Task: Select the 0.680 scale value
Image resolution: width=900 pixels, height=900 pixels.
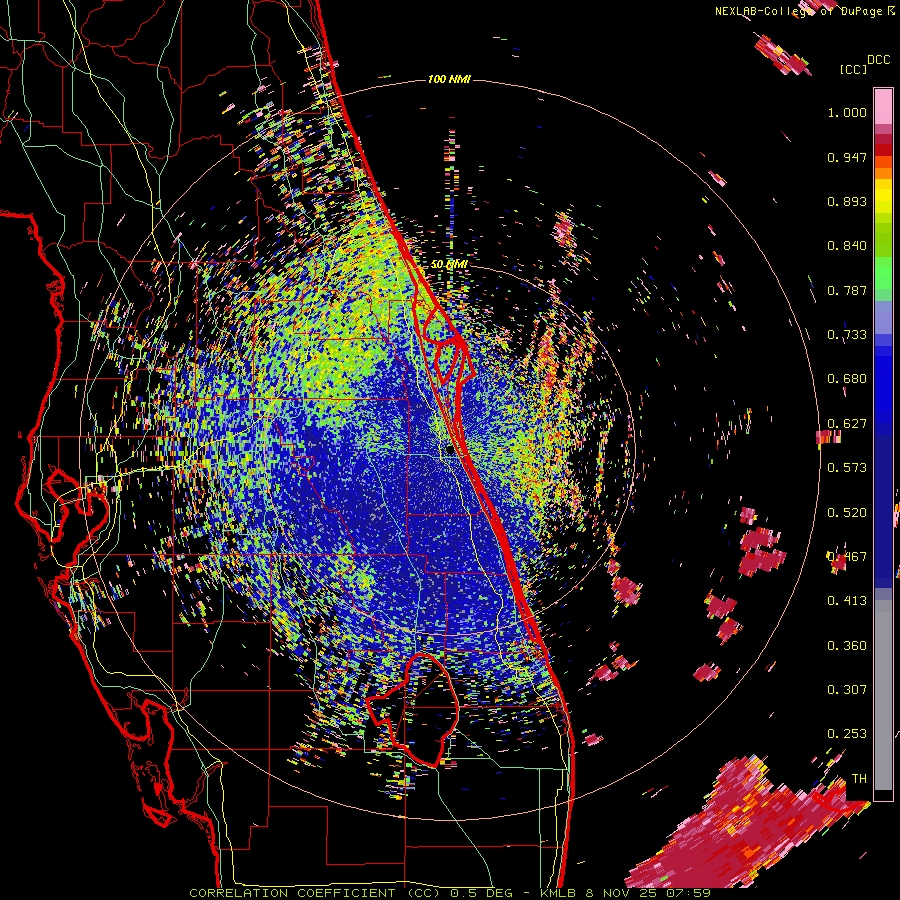Action: [847, 379]
